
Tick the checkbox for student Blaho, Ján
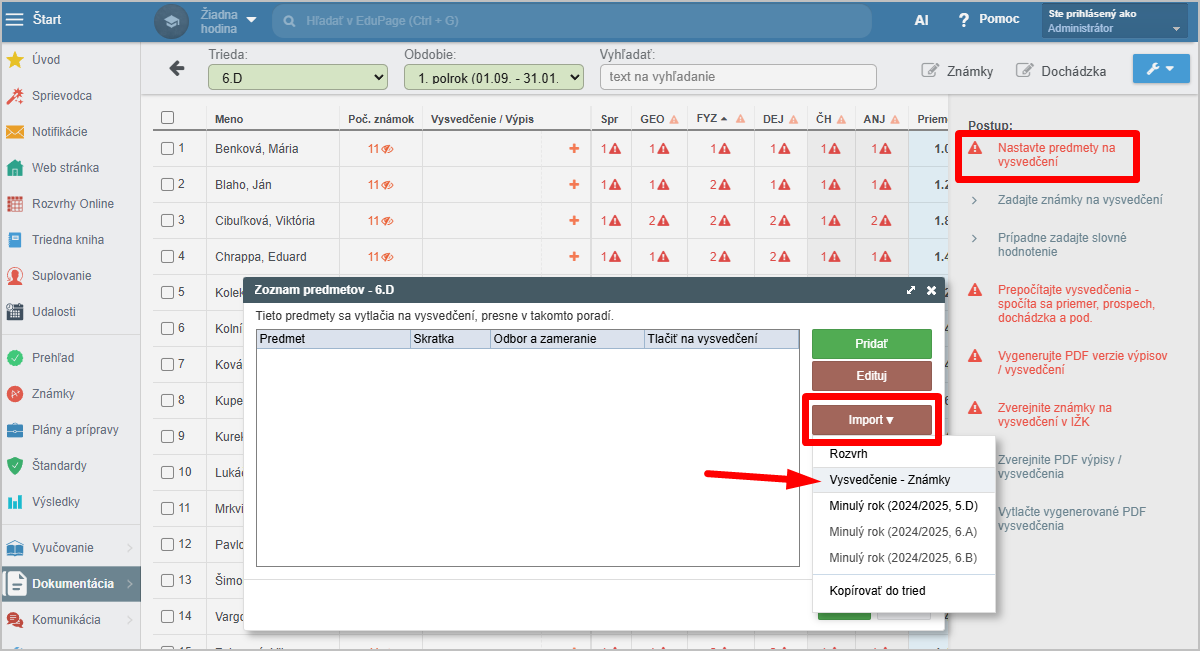[167, 185]
